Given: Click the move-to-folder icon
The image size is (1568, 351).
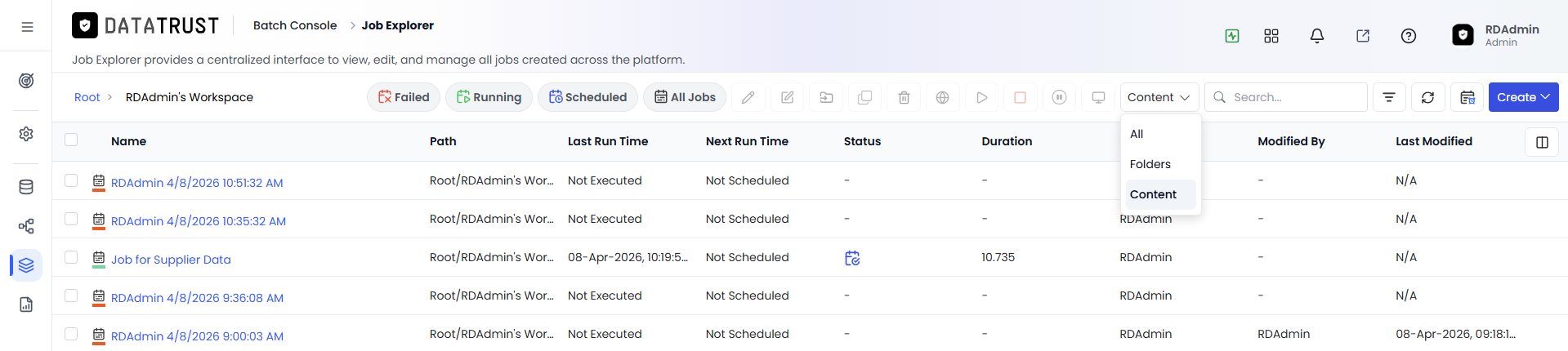Looking at the screenshot, I should (826, 97).
